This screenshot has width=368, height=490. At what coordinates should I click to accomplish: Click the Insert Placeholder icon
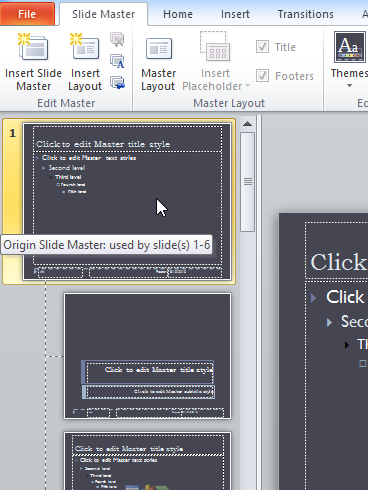coord(215,47)
